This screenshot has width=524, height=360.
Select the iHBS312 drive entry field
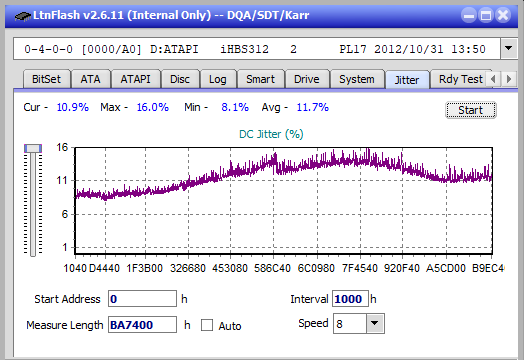(257, 49)
